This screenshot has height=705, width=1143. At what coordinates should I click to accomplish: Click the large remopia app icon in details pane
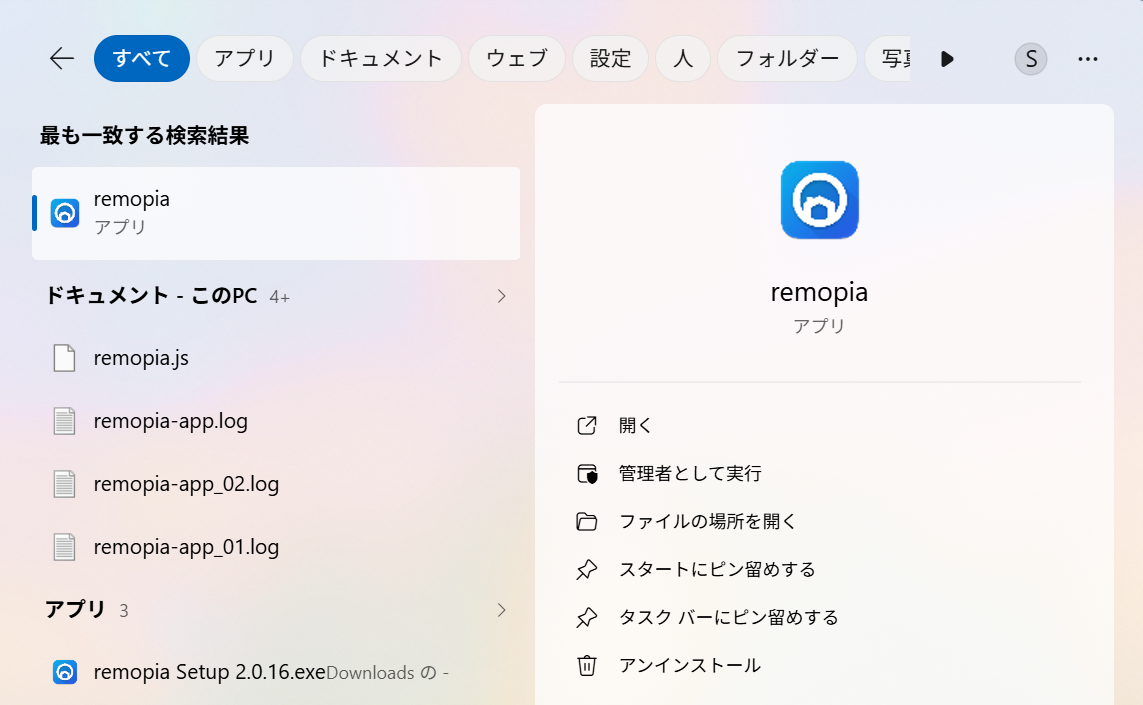(819, 200)
